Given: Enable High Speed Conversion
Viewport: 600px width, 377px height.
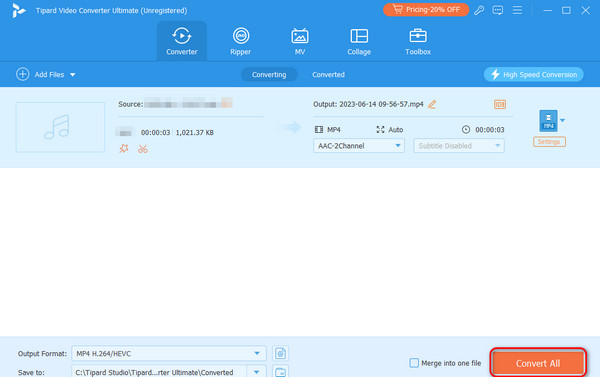Looking at the screenshot, I should click(533, 75).
